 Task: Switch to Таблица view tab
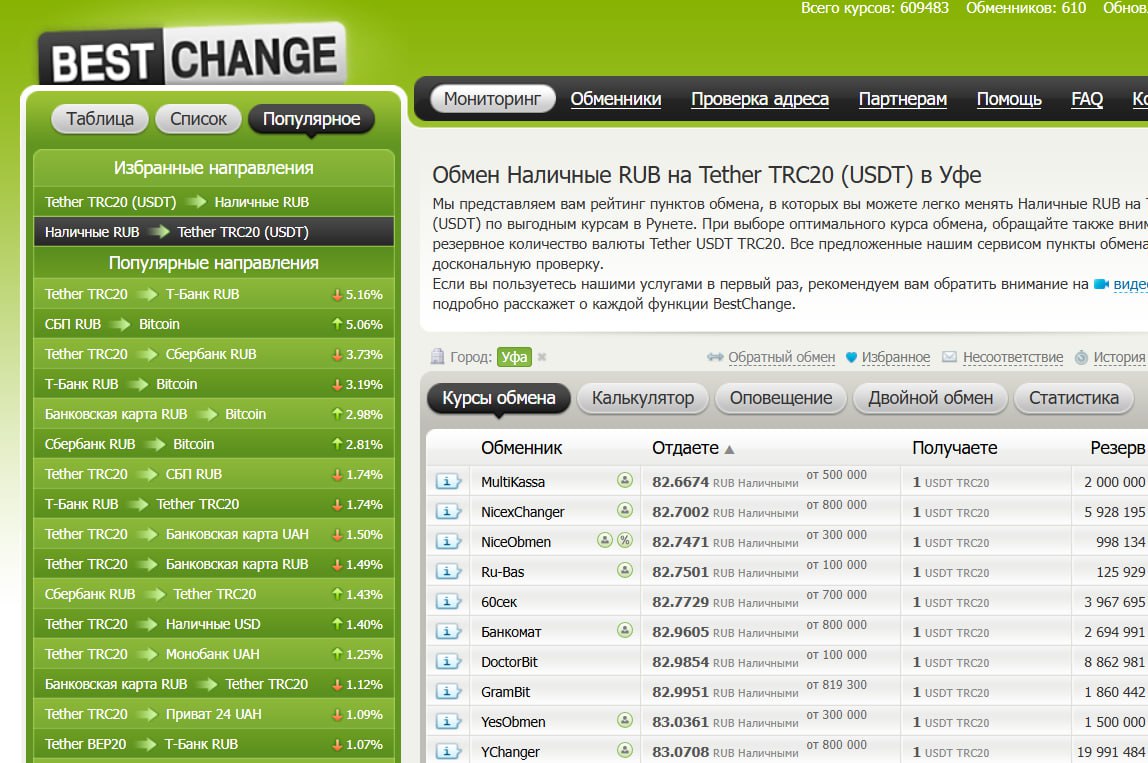pos(100,119)
